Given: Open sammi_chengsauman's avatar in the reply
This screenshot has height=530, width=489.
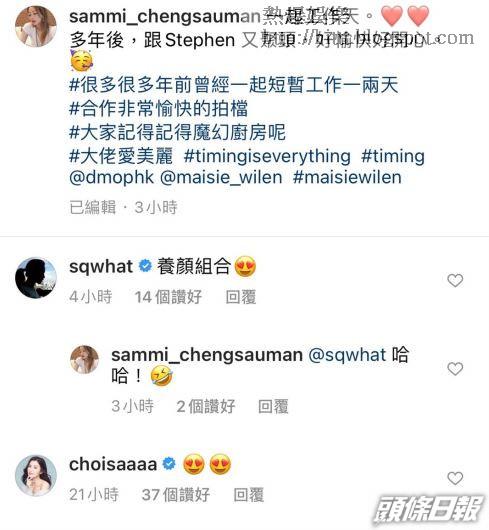Looking at the screenshot, I should tap(84, 359).
